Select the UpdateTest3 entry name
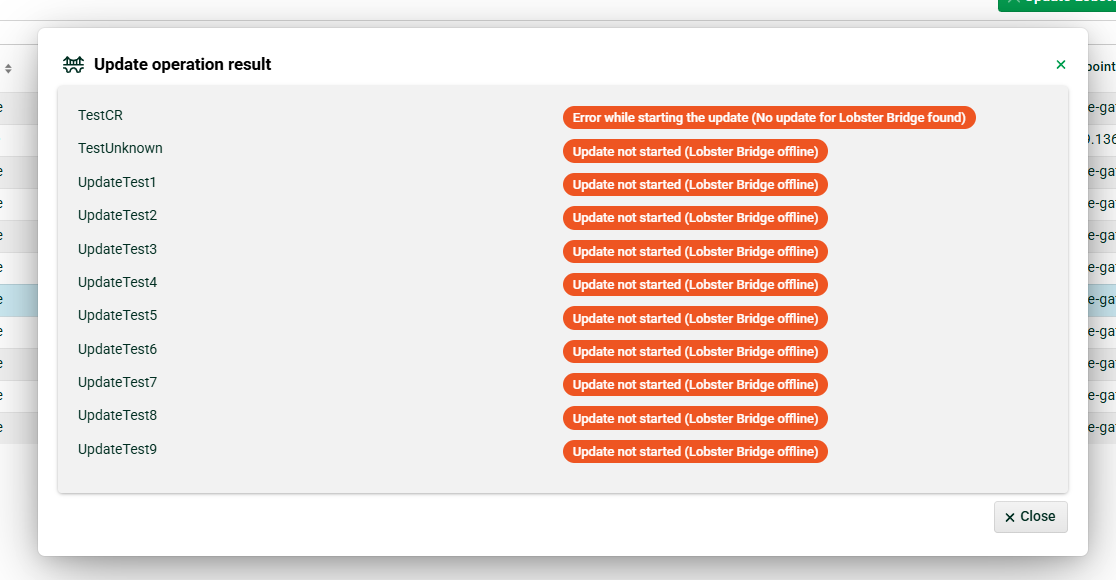Viewport: 1116px width, 580px height. tap(117, 250)
